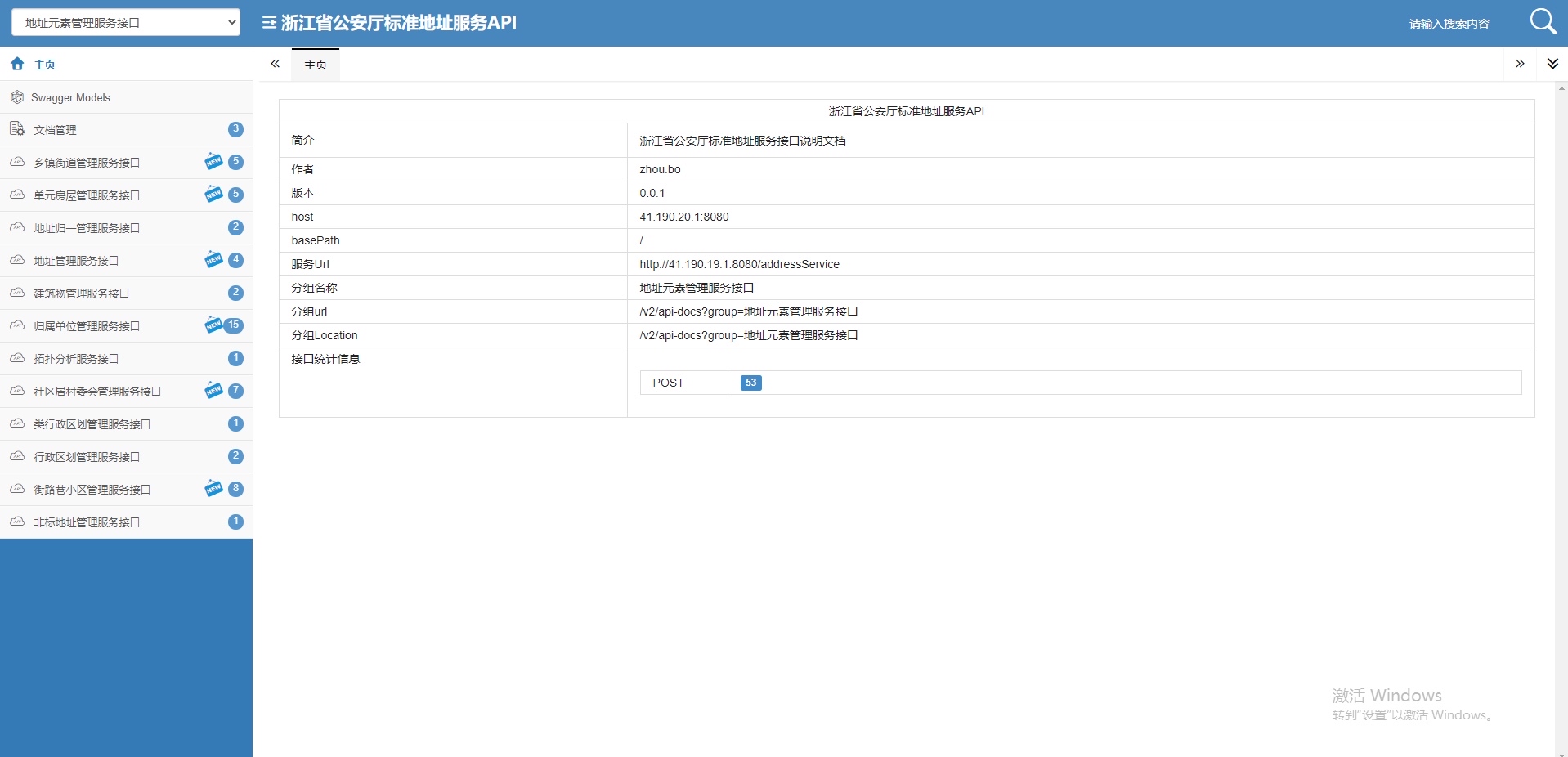The height and width of the screenshot is (757, 1568).
Task: Click the 分组Location value cell
Action: [1081, 335]
